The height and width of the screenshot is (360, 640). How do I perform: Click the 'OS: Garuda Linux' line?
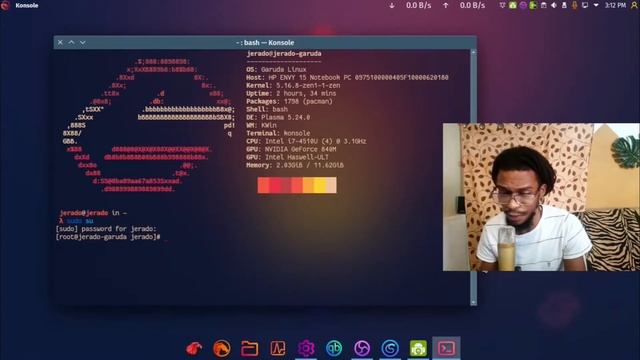[x=276, y=69]
